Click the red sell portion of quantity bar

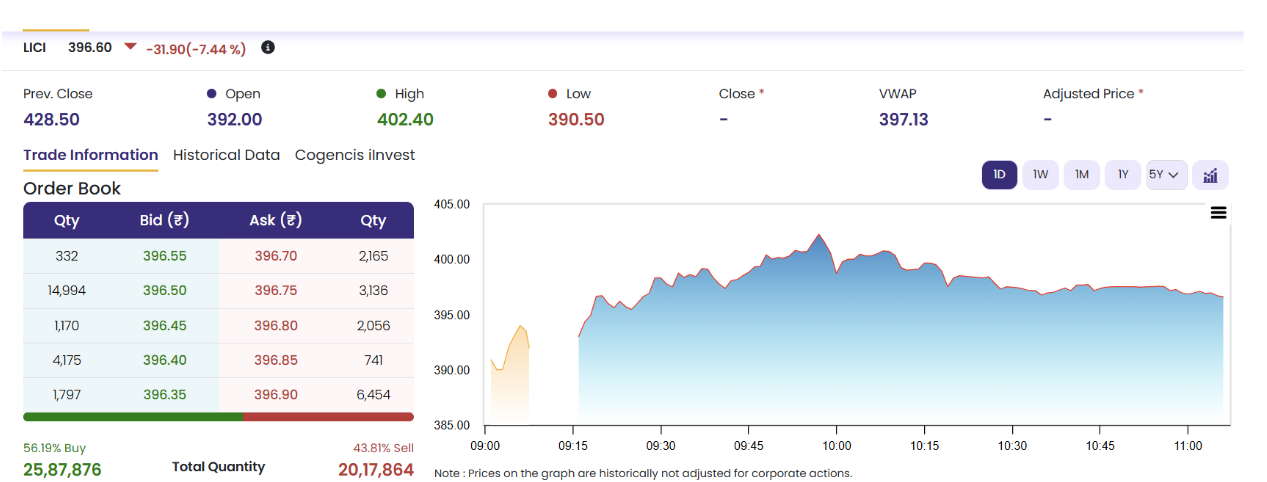coord(328,417)
